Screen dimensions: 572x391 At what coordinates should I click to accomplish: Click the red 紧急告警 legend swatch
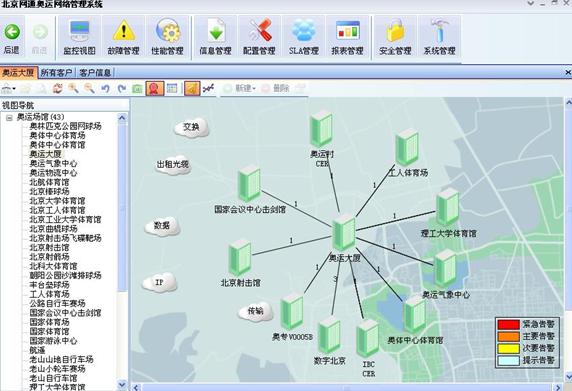508,324
